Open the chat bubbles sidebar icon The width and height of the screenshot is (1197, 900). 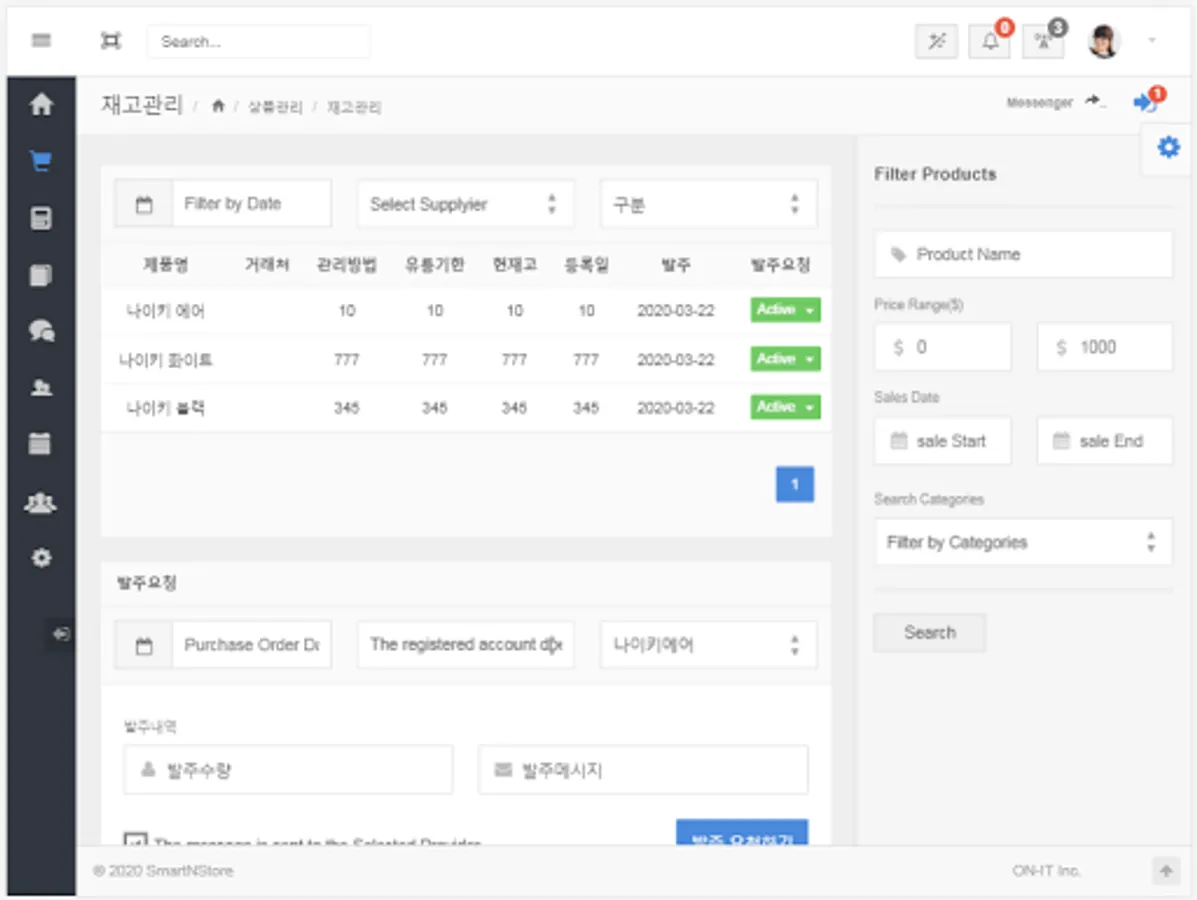coord(41,331)
